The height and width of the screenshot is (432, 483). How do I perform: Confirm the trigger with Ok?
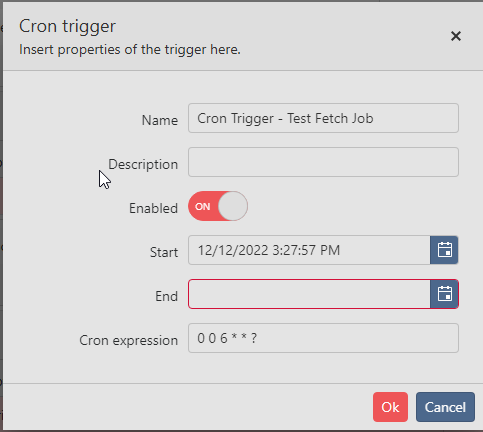pyautogui.click(x=390, y=407)
